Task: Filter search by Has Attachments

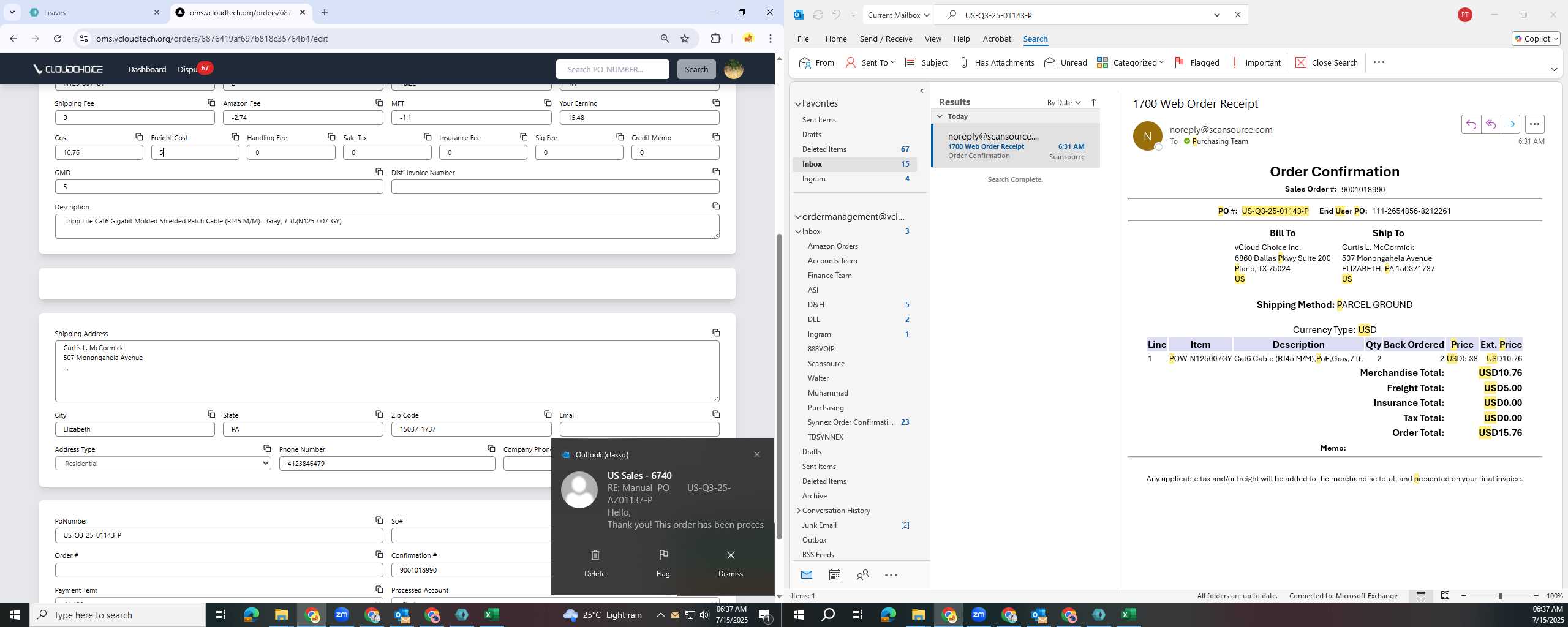Action: coord(996,62)
